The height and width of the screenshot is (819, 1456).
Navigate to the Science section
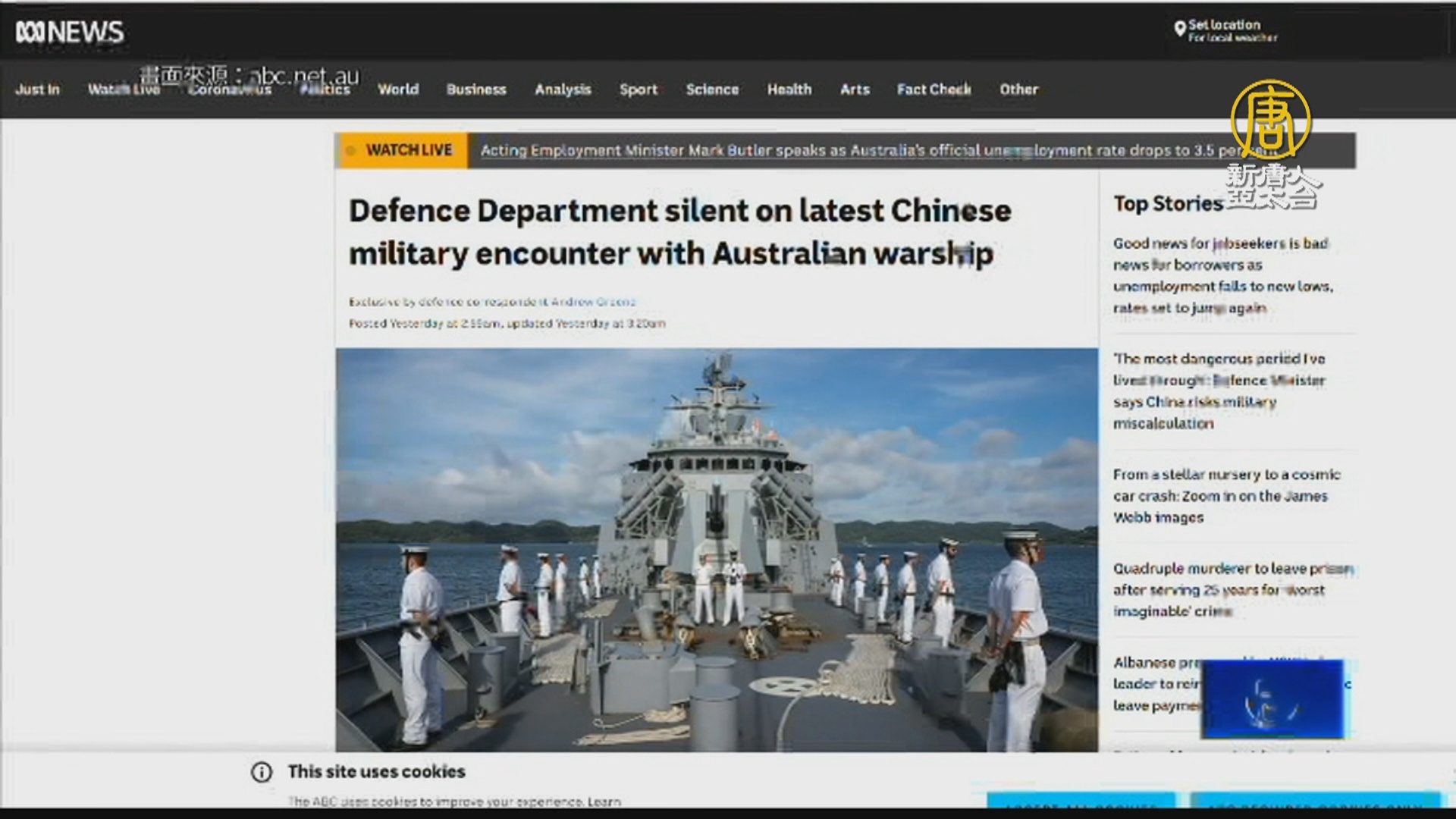pos(712,89)
